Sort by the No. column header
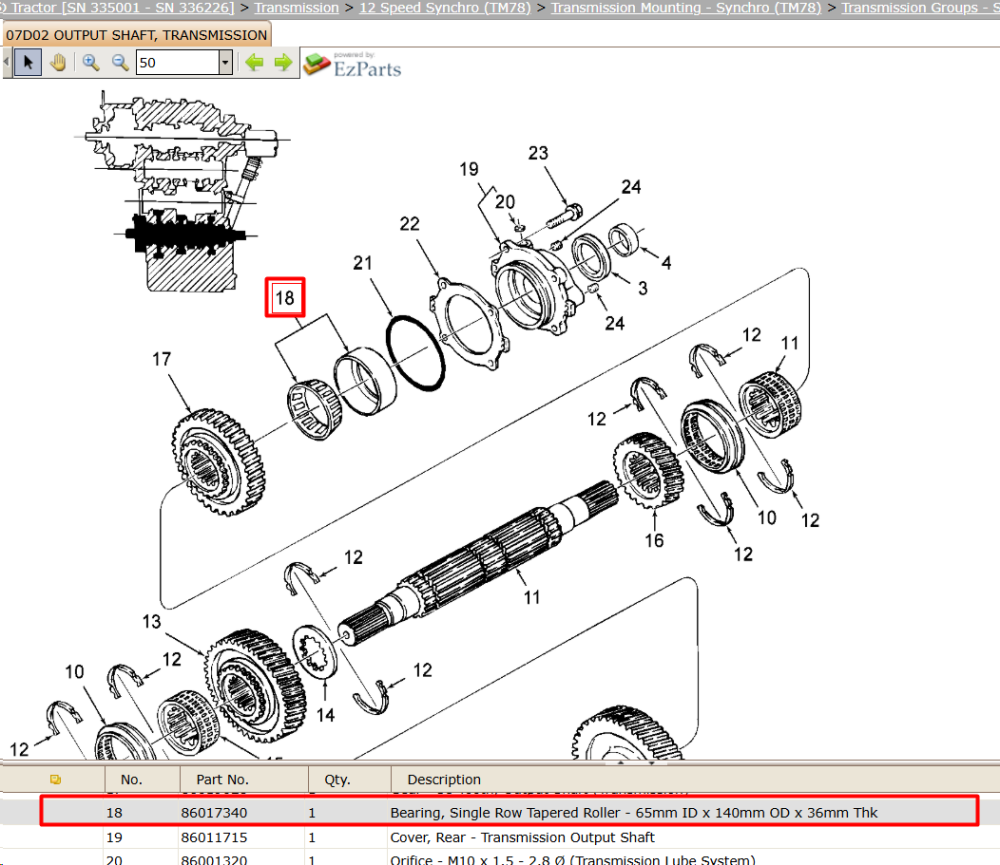Image resolution: width=1000 pixels, height=865 pixels. (131, 780)
